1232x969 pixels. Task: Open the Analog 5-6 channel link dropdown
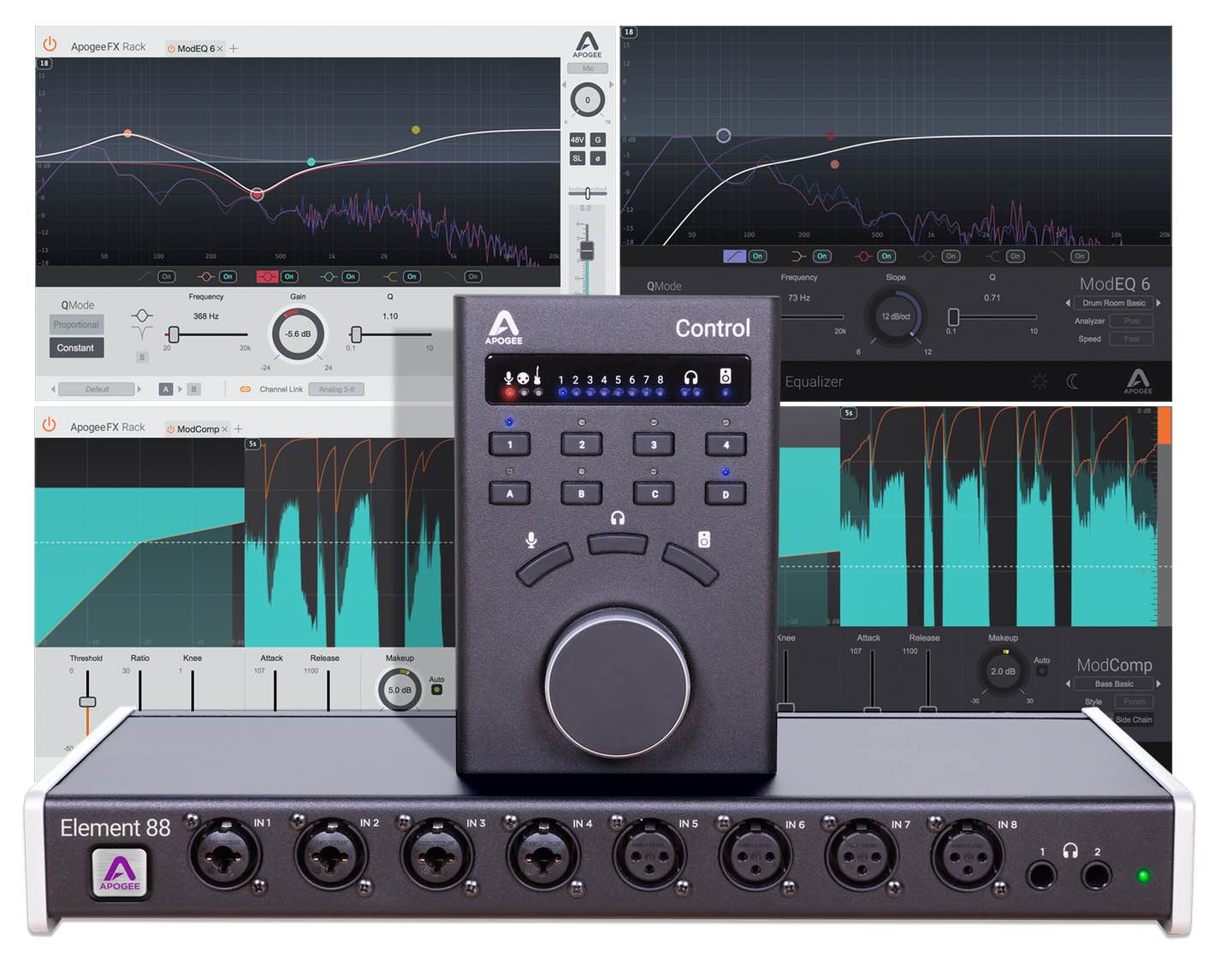click(x=336, y=389)
